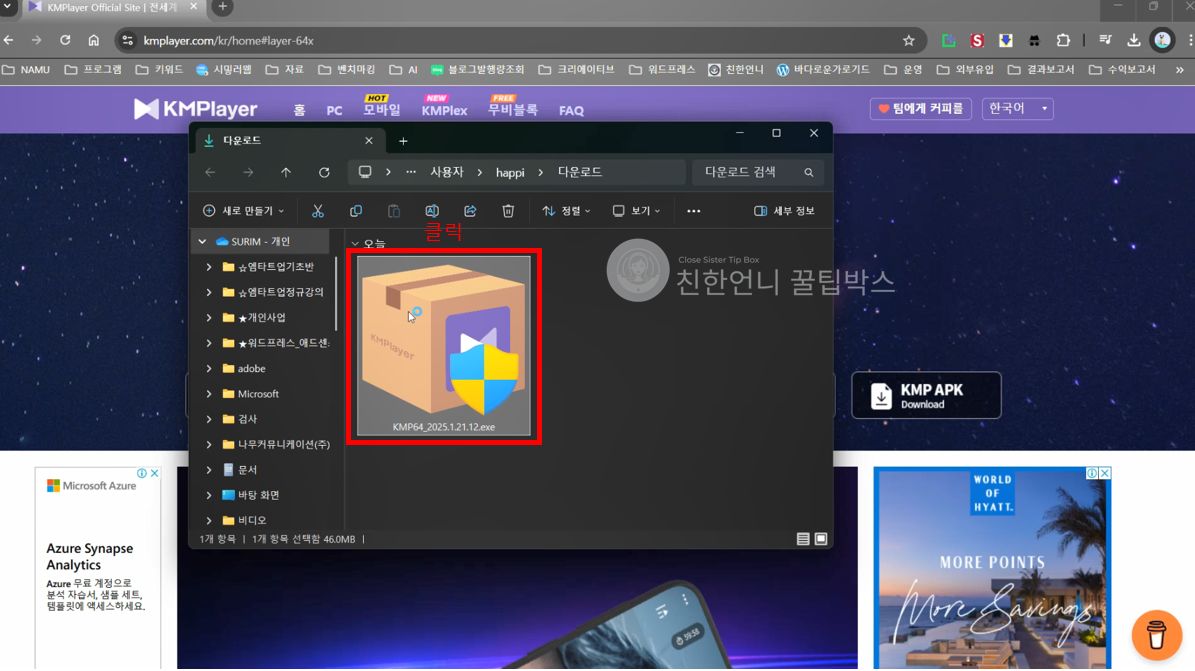Expand the adobe folder node
The height and width of the screenshot is (671, 1195).
[209, 368]
